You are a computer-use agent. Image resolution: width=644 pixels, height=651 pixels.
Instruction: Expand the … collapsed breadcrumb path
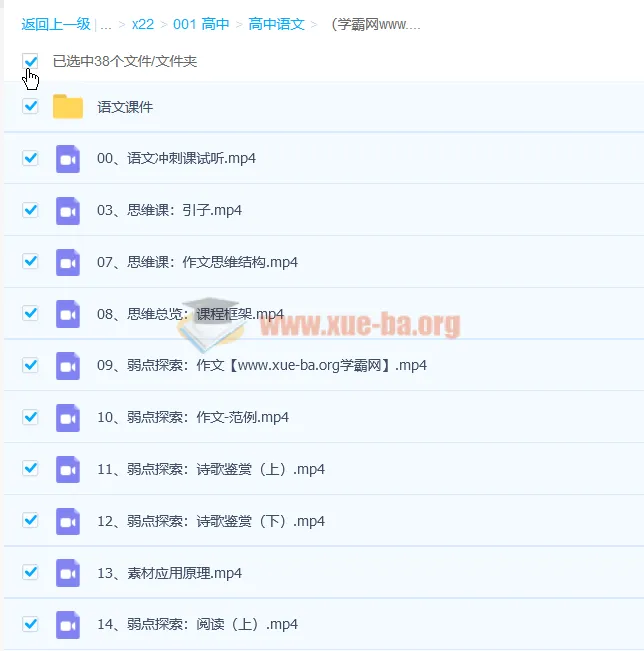click(106, 26)
